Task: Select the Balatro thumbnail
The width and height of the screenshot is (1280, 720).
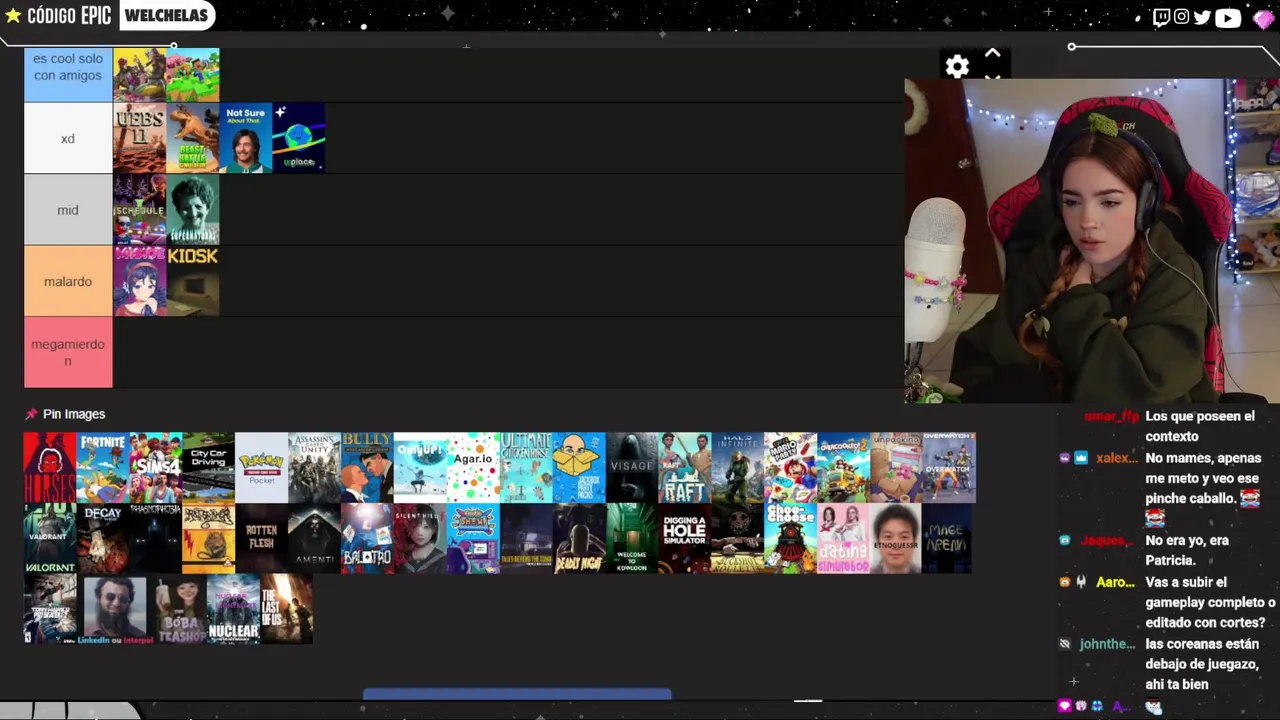Action: click(x=367, y=538)
